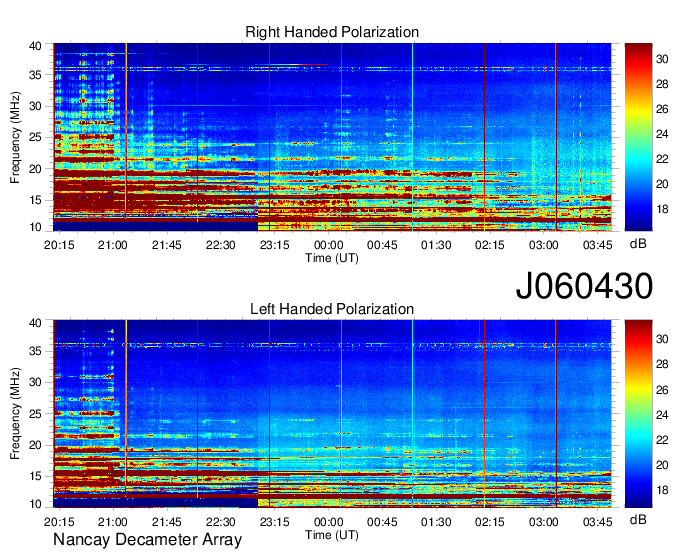The height and width of the screenshot is (552, 680).
Task: Click the 25 MHz frequency tick of Right Handed plot
Action: click(x=35, y=137)
